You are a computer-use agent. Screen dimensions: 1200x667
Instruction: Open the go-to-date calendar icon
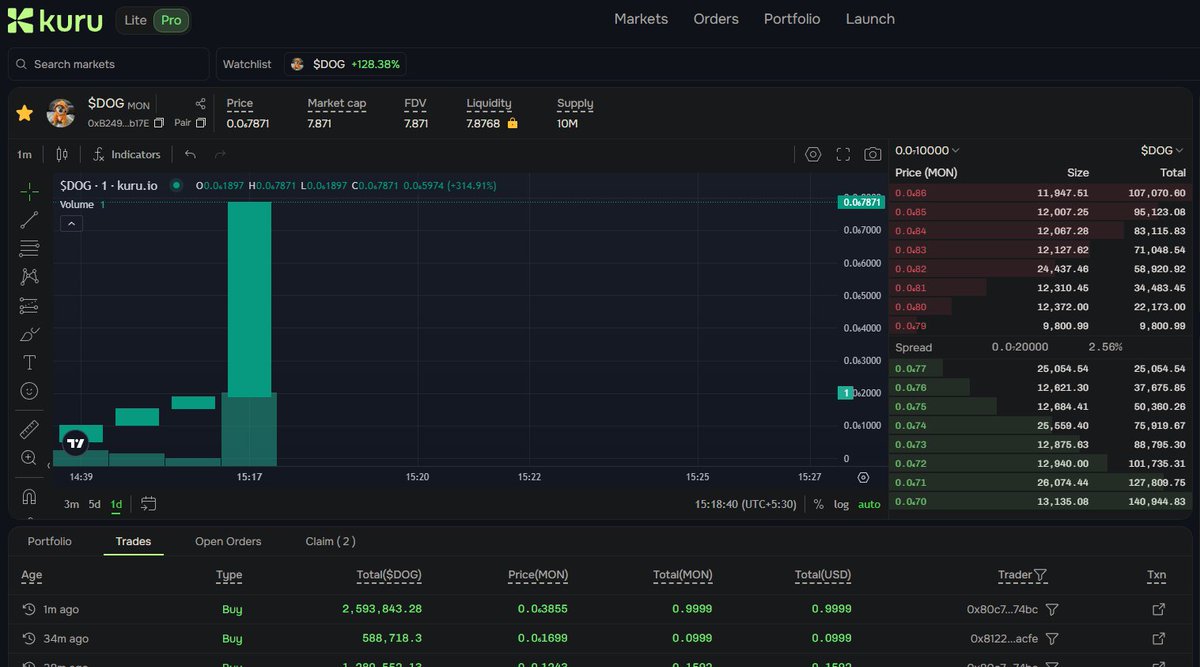(148, 504)
